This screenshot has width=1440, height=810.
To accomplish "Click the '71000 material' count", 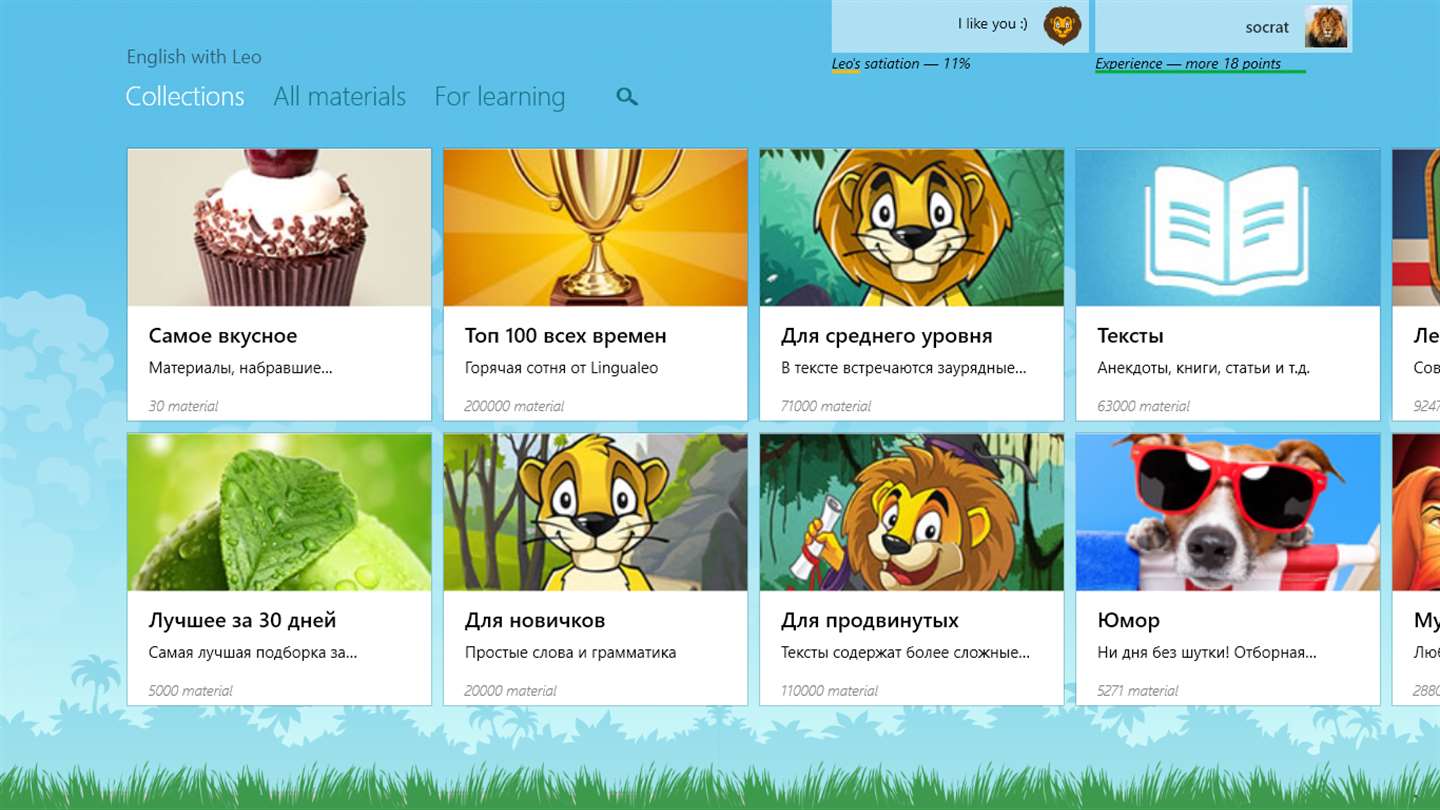I will [826, 406].
